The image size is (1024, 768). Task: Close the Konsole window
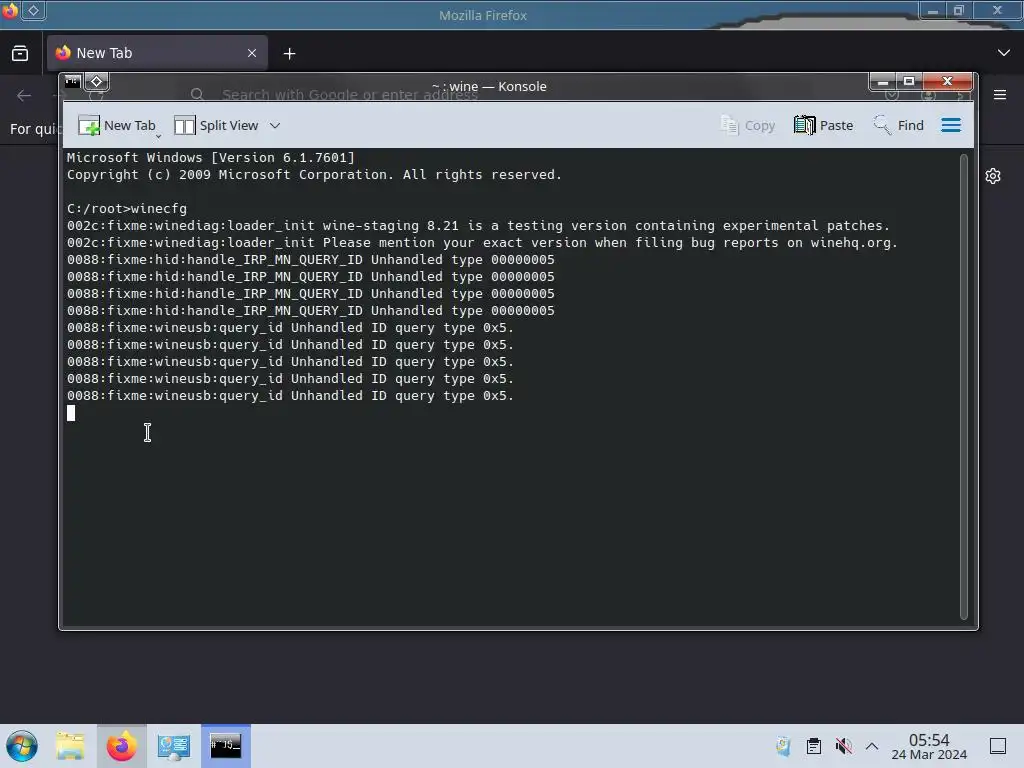coord(948,82)
